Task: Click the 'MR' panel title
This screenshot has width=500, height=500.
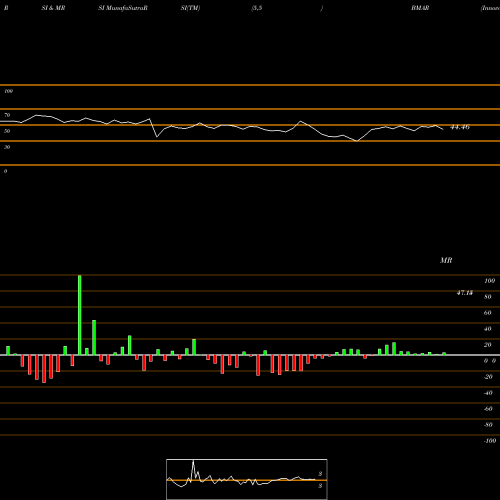Action: pyautogui.click(x=446, y=260)
